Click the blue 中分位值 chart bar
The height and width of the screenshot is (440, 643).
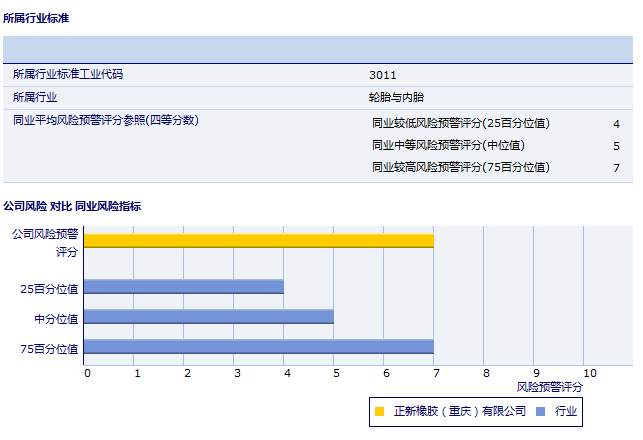click(x=209, y=317)
